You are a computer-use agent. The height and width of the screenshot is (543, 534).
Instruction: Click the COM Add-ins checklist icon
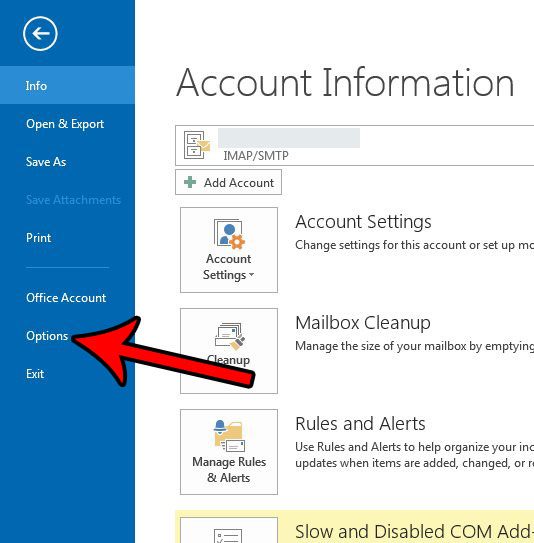click(x=228, y=536)
